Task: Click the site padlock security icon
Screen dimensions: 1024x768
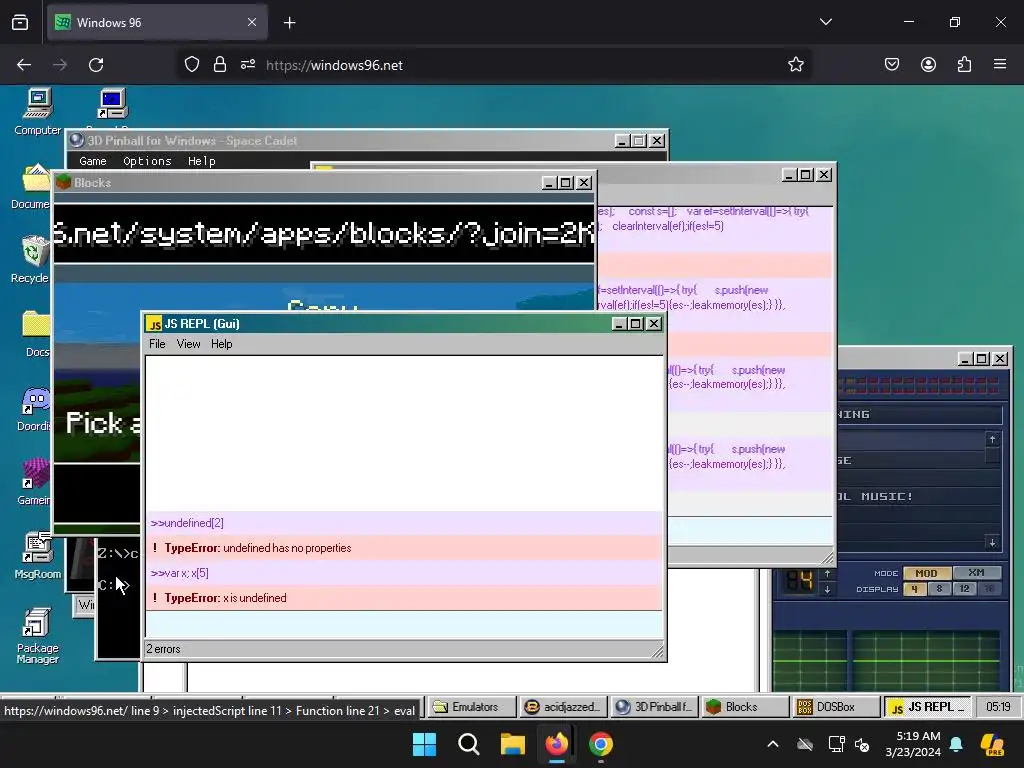Action: click(220, 65)
